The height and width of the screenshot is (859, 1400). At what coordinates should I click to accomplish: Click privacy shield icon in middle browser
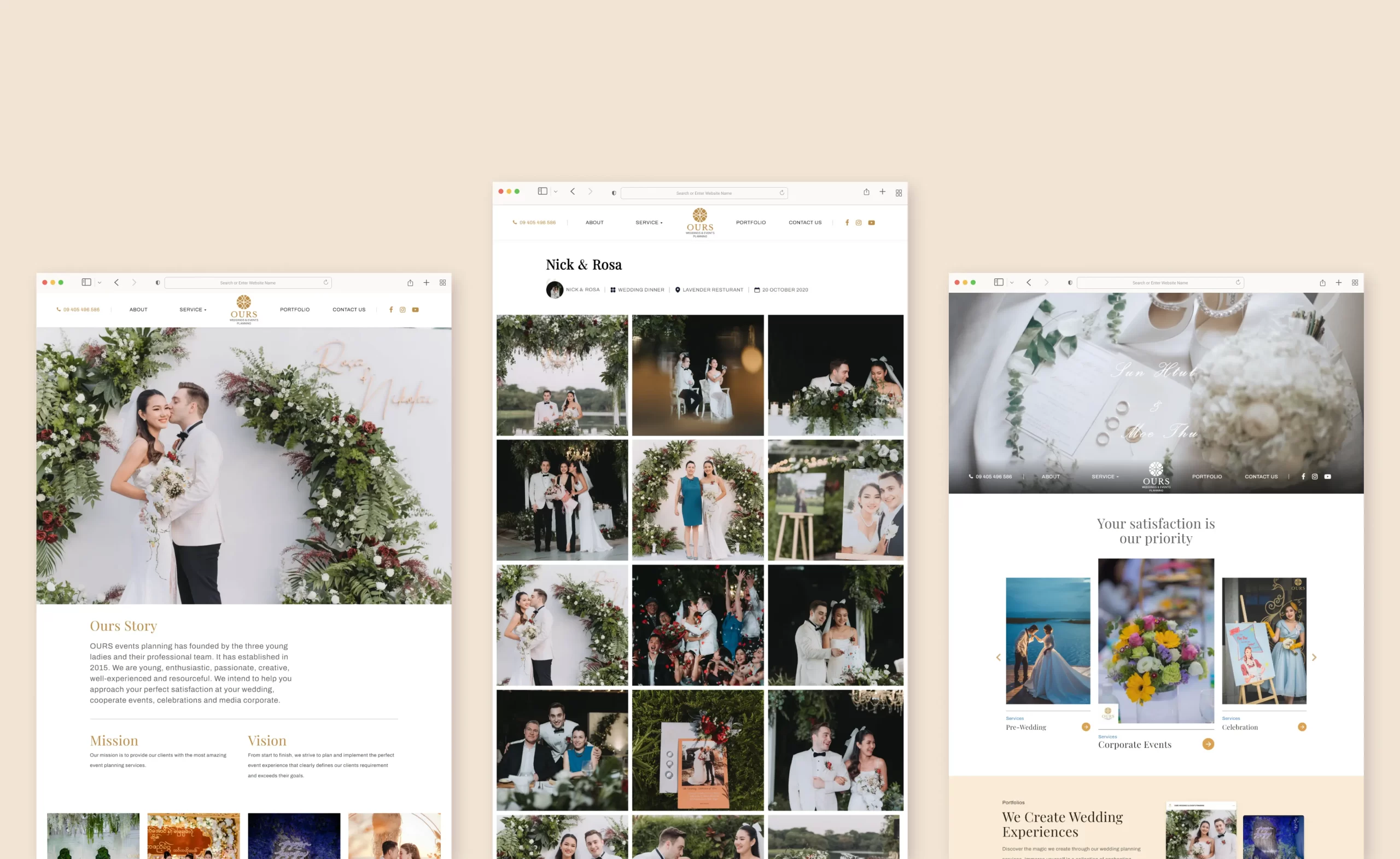pyautogui.click(x=614, y=193)
